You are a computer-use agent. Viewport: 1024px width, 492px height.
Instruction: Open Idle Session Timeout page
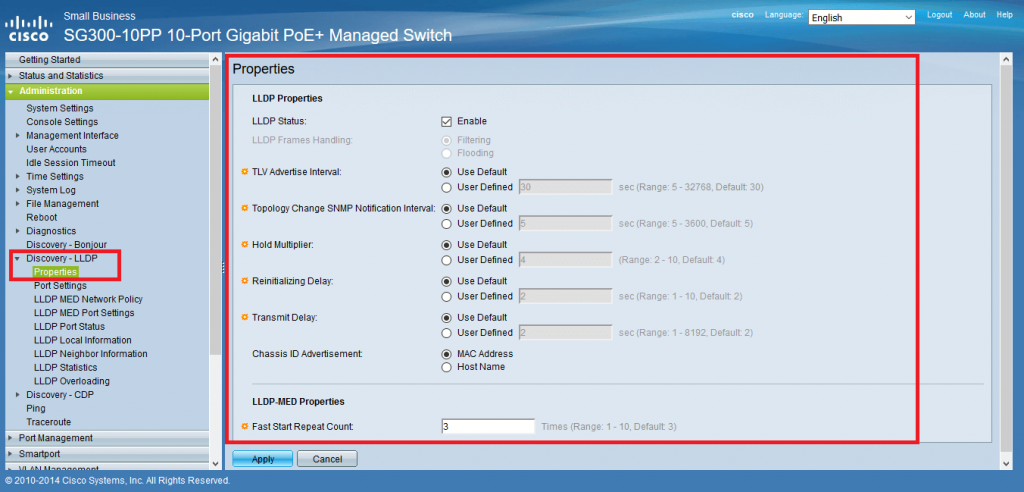point(71,163)
